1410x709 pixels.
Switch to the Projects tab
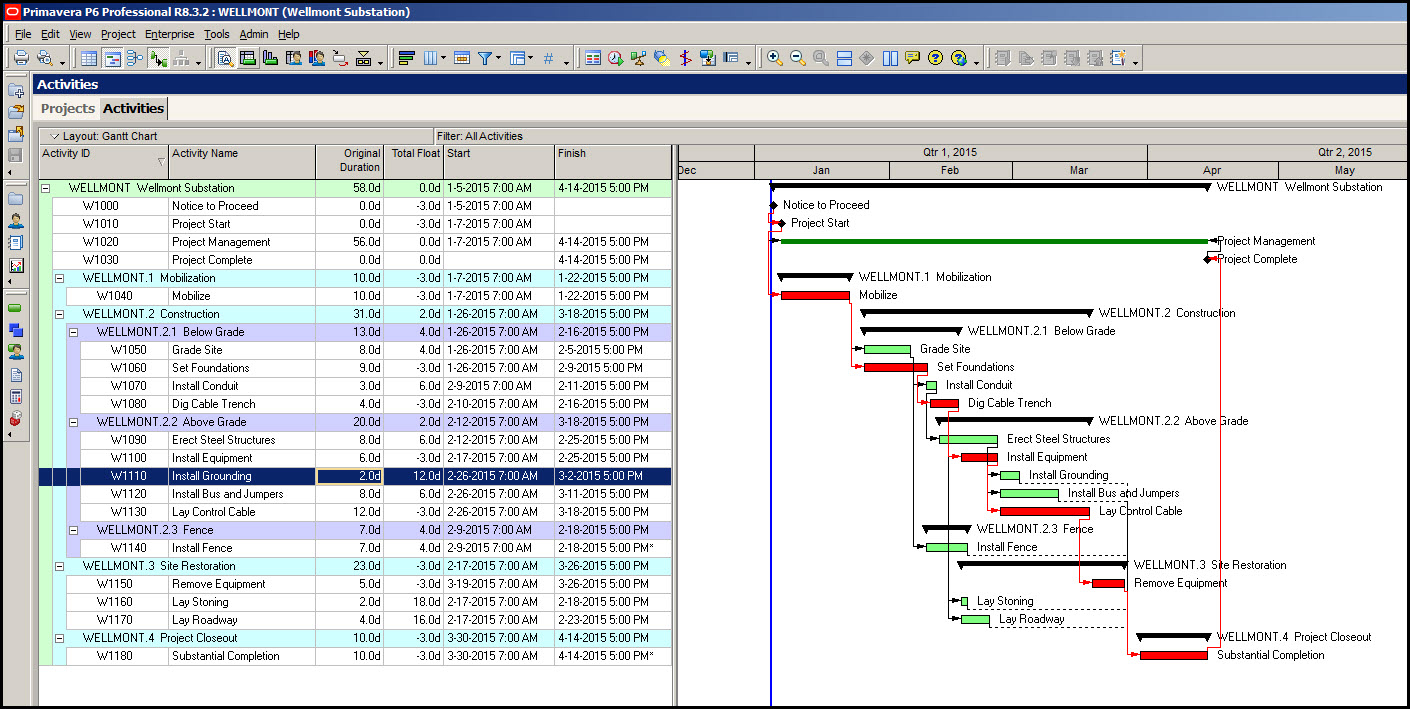point(68,108)
